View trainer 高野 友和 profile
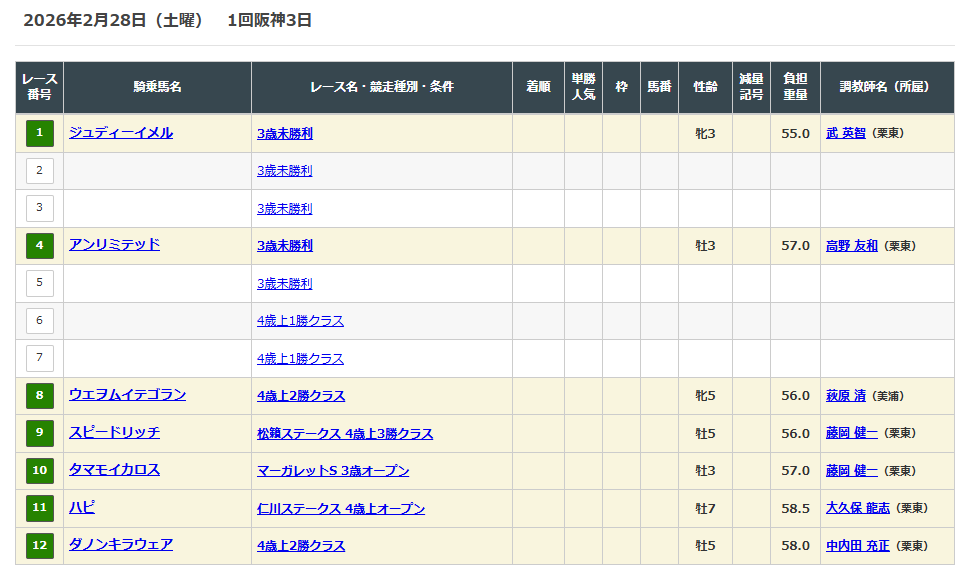Viewport: 968px width, 571px height. coord(851,246)
